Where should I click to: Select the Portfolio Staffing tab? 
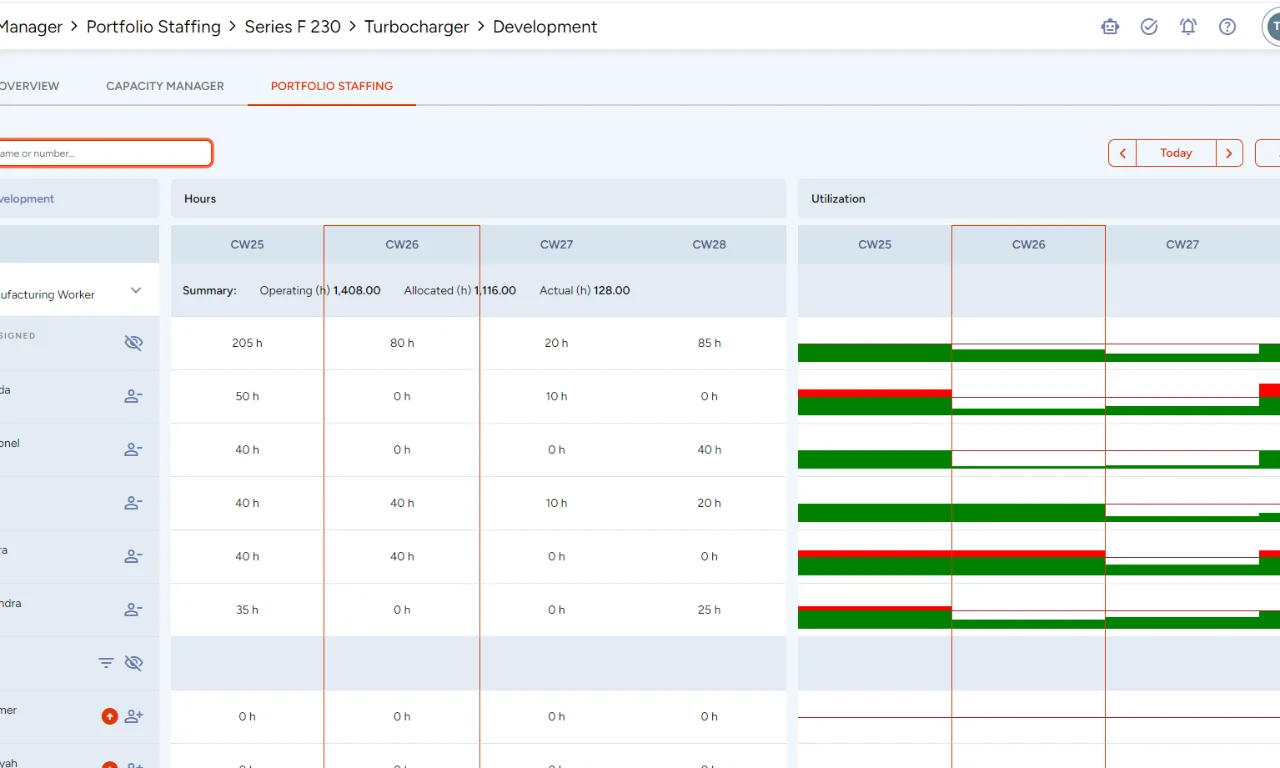pyautogui.click(x=331, y=86)
